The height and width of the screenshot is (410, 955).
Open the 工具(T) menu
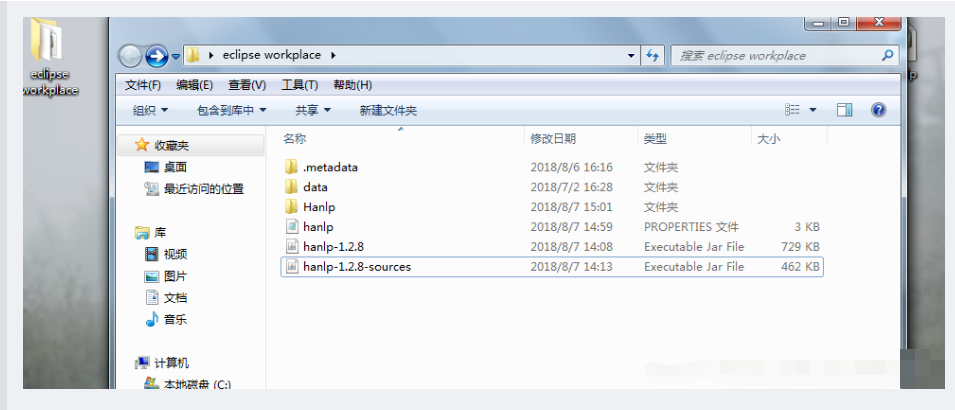coord(299,85)
